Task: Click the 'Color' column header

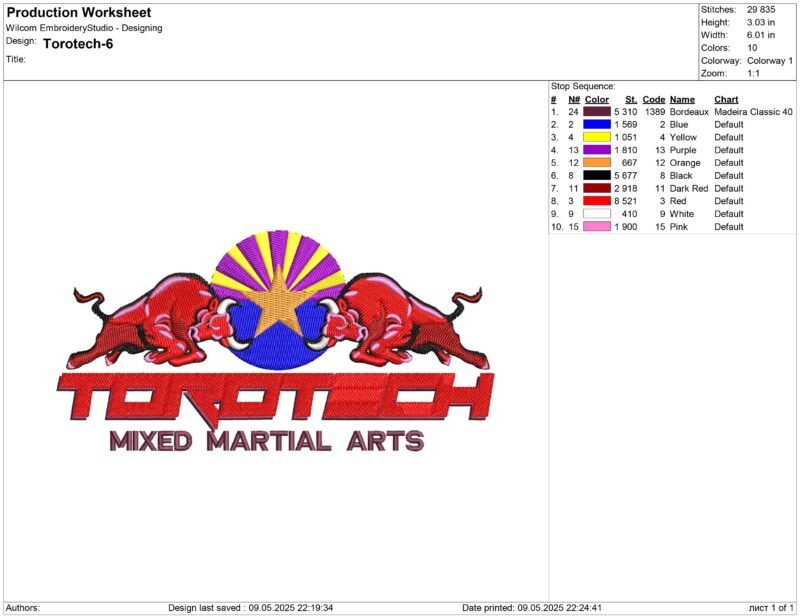Action: tap(596, 100)
